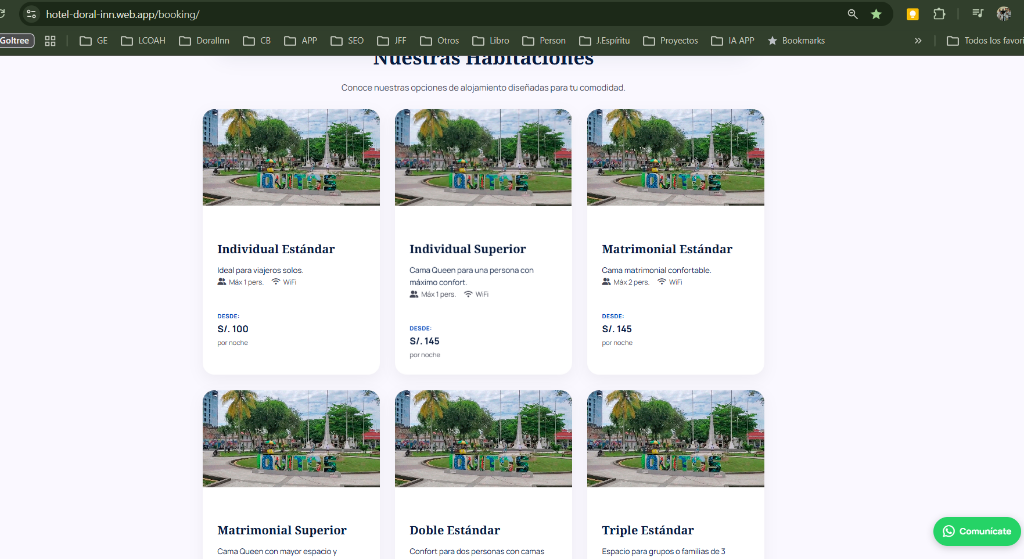The width and height of the screenshot is (1024, 559).
Task: Open the CB bookmarks folder
Action: 257,40
